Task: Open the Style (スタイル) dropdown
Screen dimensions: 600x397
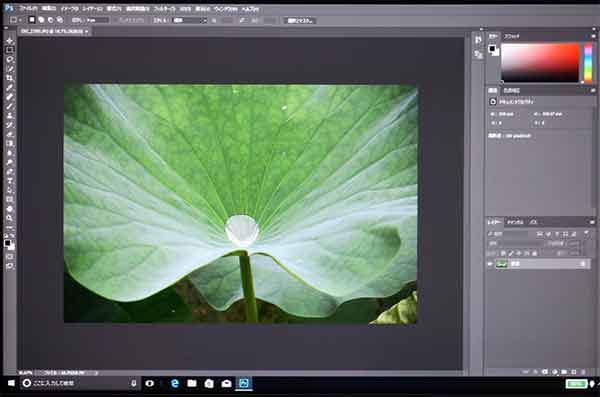Action: pos(190,20)
